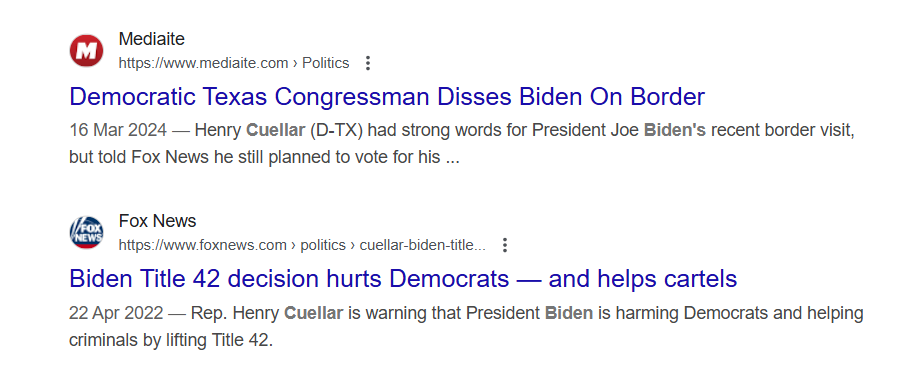The width and height of the screenshot is (908, 374).
Task: Click the Fox News logo favicon
Action: tap(86, 232)
